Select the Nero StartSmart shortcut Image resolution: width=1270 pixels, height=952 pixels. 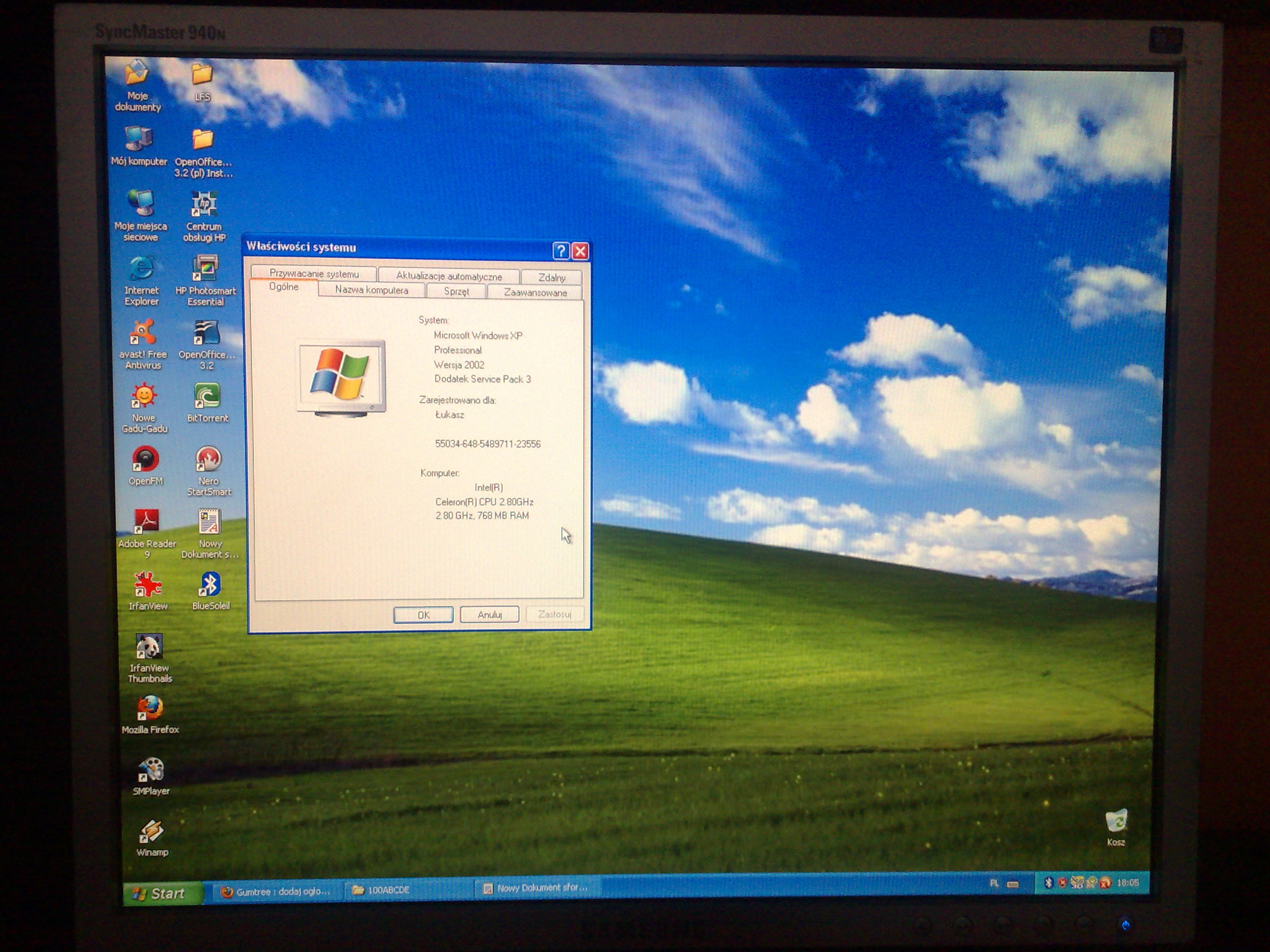point(208,471)
